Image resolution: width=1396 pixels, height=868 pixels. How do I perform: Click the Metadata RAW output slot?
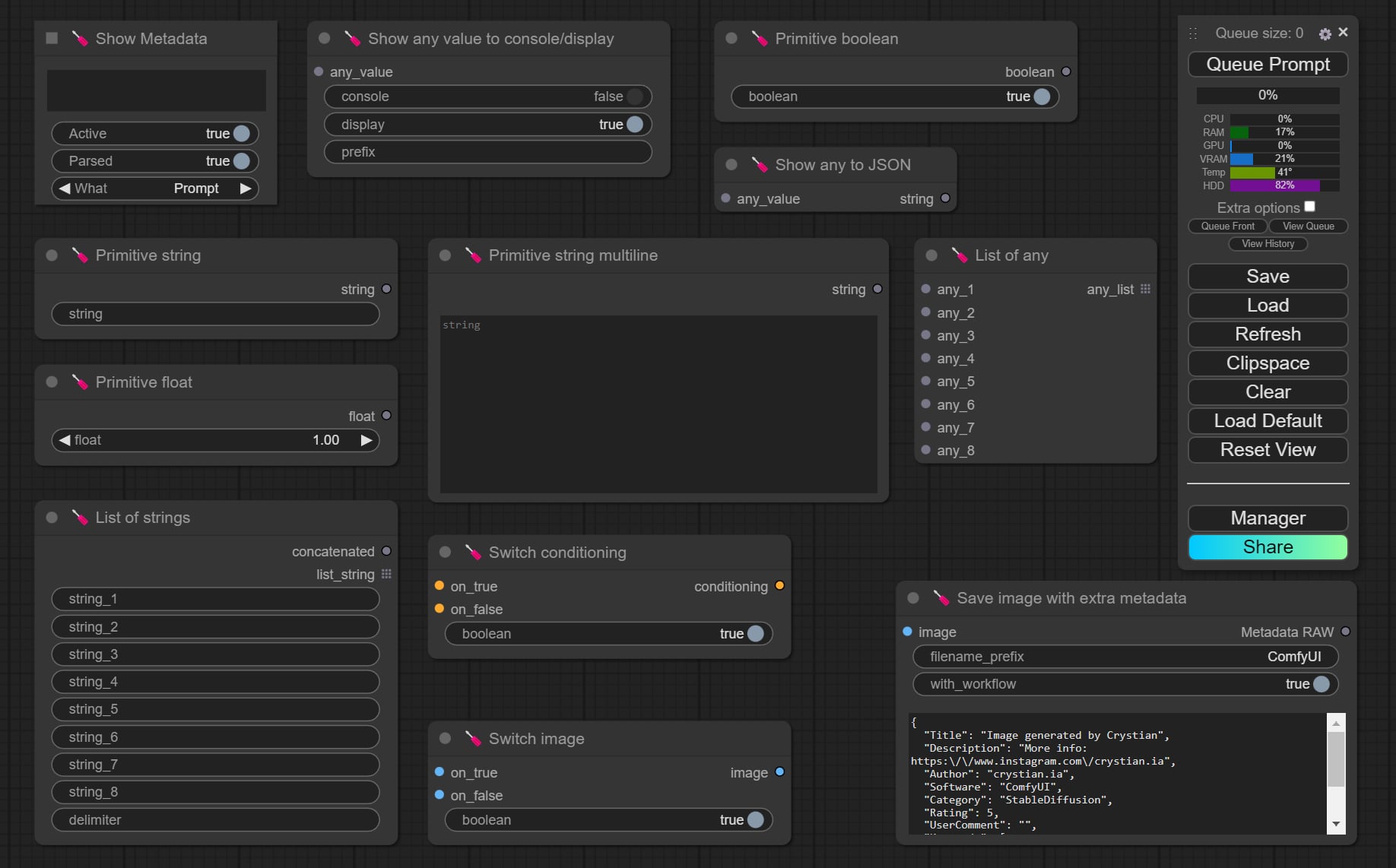(x=1345, y=632)
